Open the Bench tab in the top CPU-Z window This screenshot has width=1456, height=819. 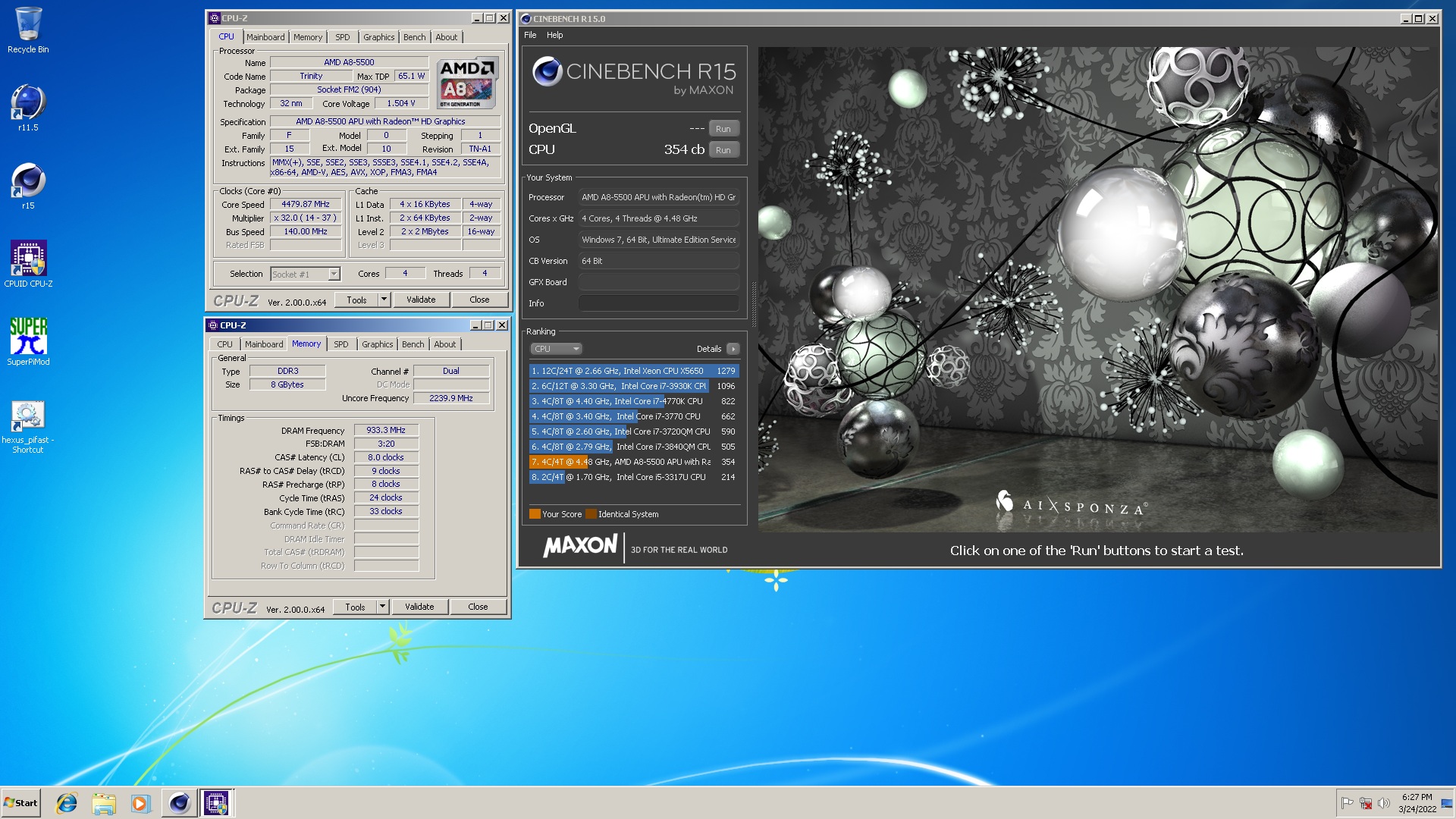pos(414,37)
